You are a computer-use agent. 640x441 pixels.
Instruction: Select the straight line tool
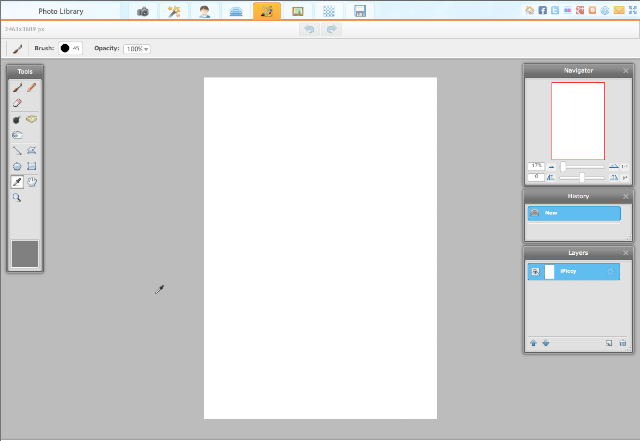(17, 150)
